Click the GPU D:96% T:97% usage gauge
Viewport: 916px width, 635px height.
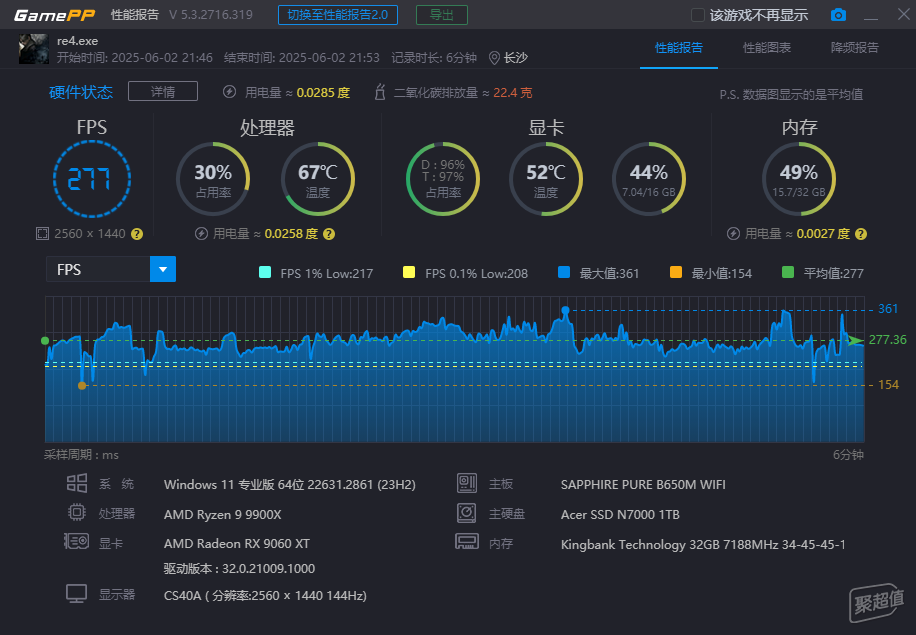pyautogui.click(x=443, y=179)
